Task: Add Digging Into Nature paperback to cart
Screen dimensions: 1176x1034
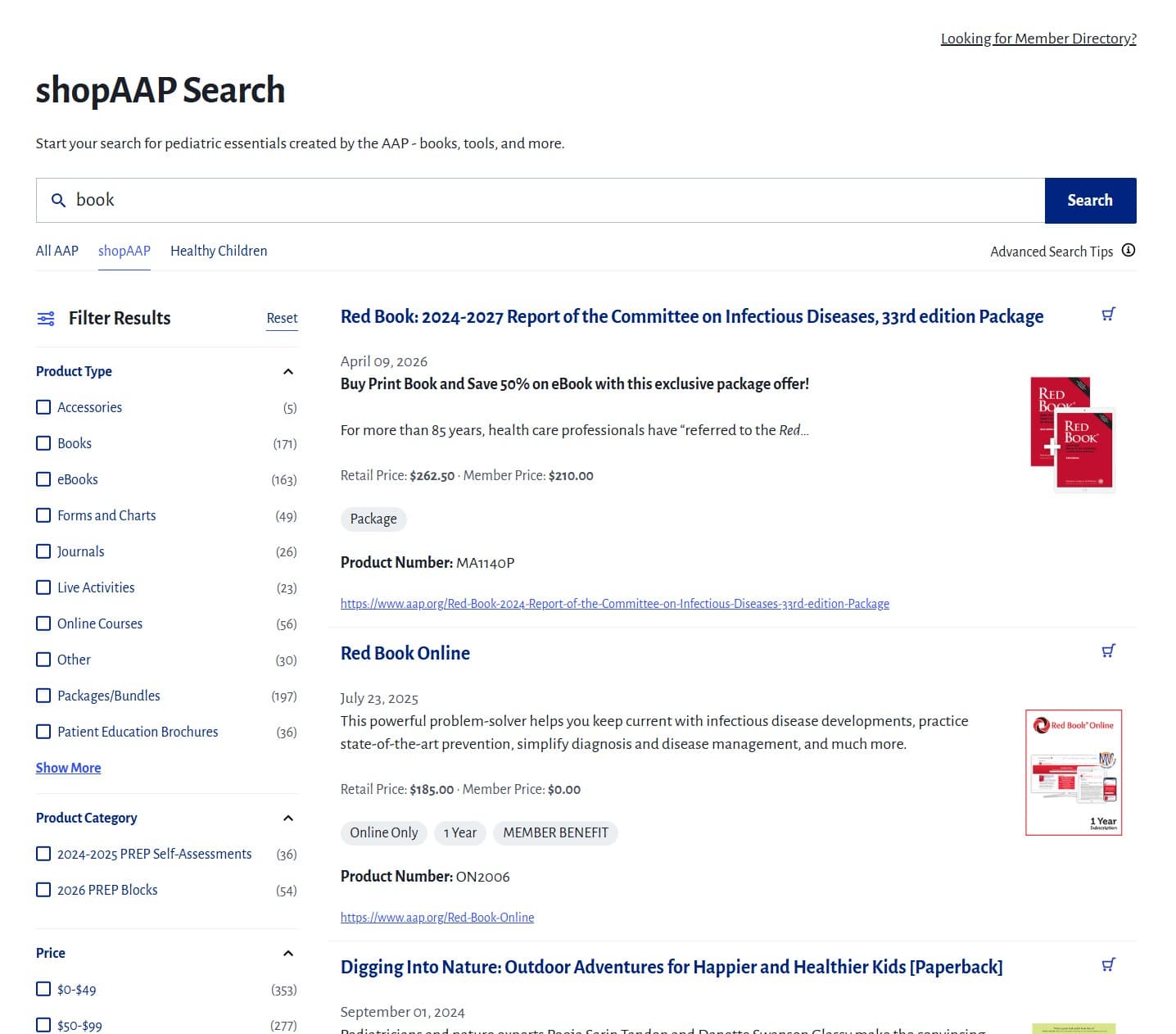Action: pos(1108,965)
